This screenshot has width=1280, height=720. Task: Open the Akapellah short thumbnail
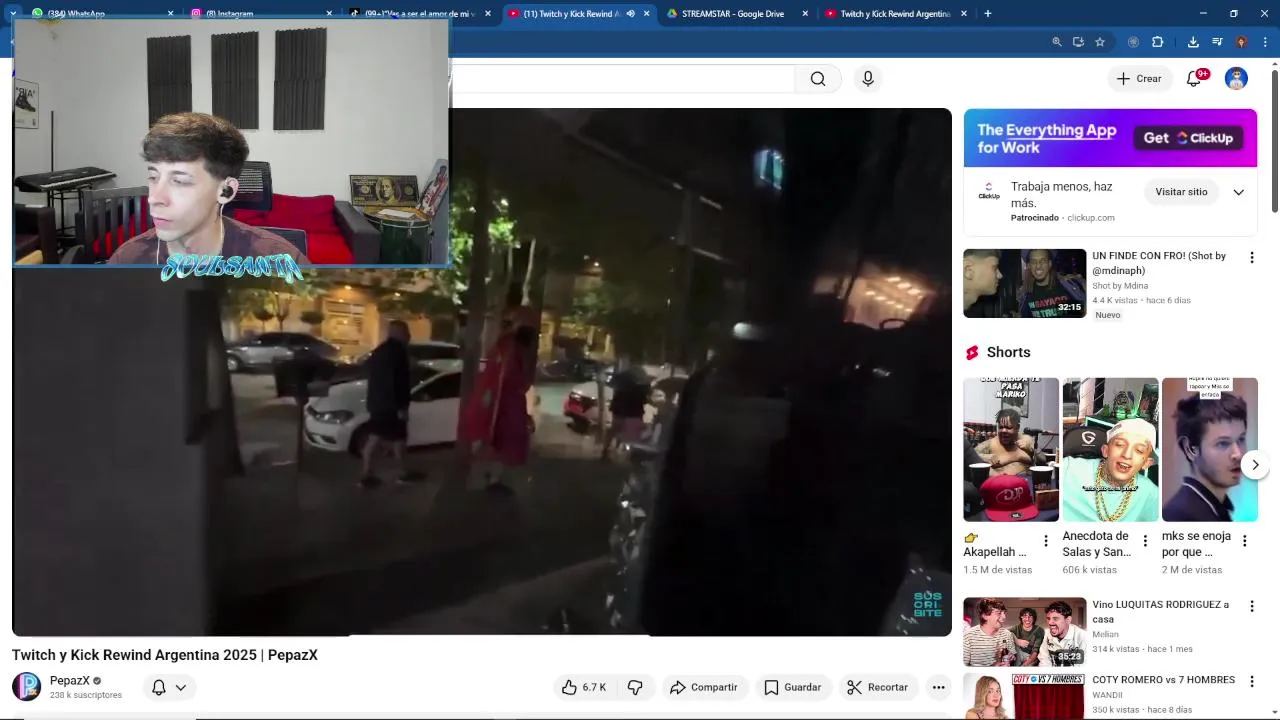coord(1010,450)
